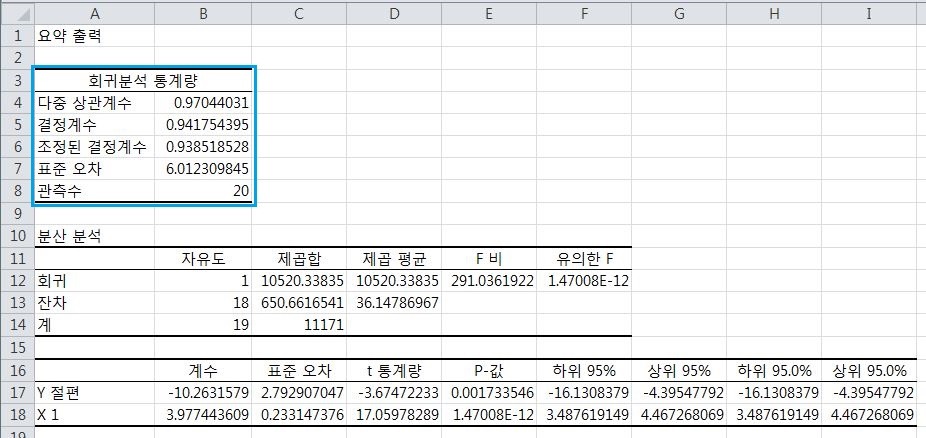Image resolution: width=926 pixels, height=438 pixels.
Task: Select X 1 coefficient 3.977443609
Action: [x=203, y=414]
